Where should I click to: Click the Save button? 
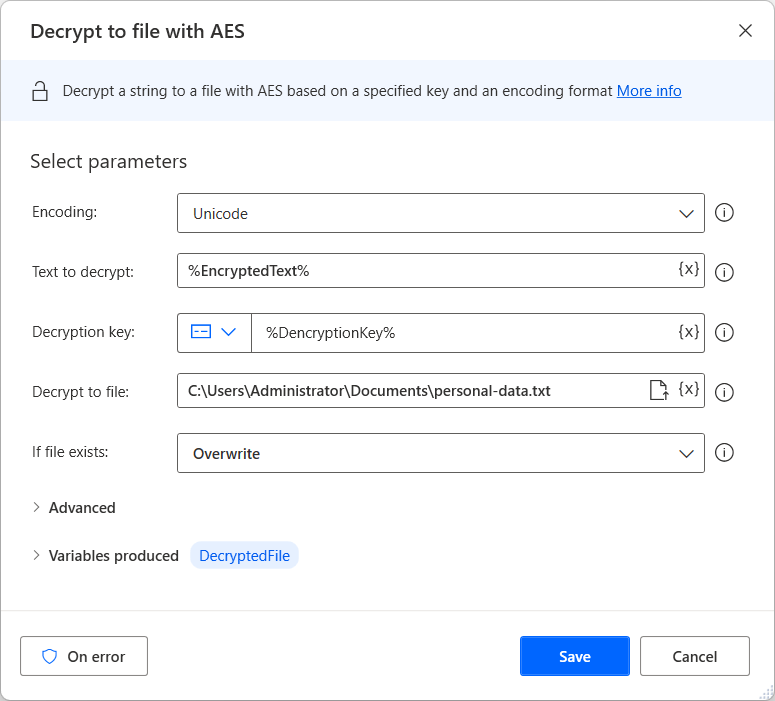tap(574, 656)
